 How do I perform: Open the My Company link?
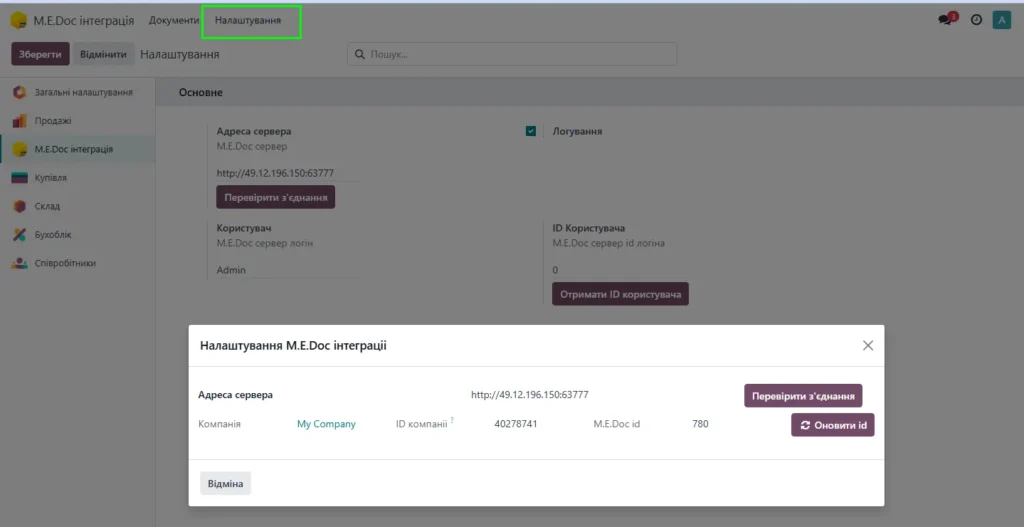pos(327,424)
